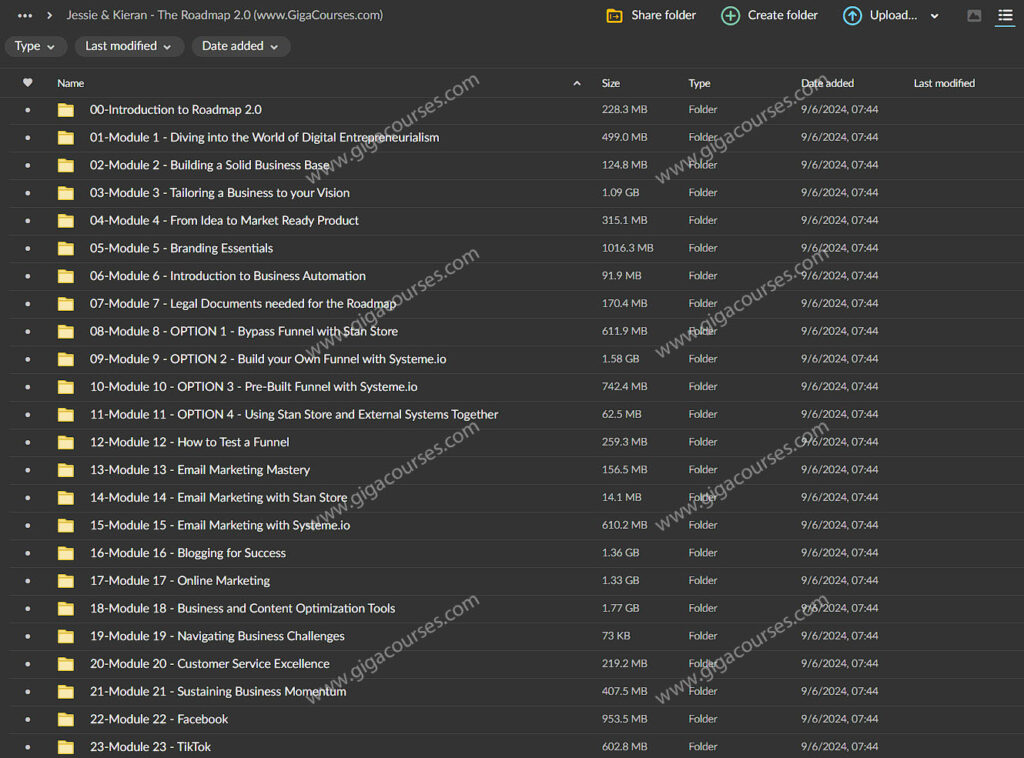This screenshot has height=758, width=1024.
Task: Select the 23-Module 23 TikTok folder name
Action: 150,747
